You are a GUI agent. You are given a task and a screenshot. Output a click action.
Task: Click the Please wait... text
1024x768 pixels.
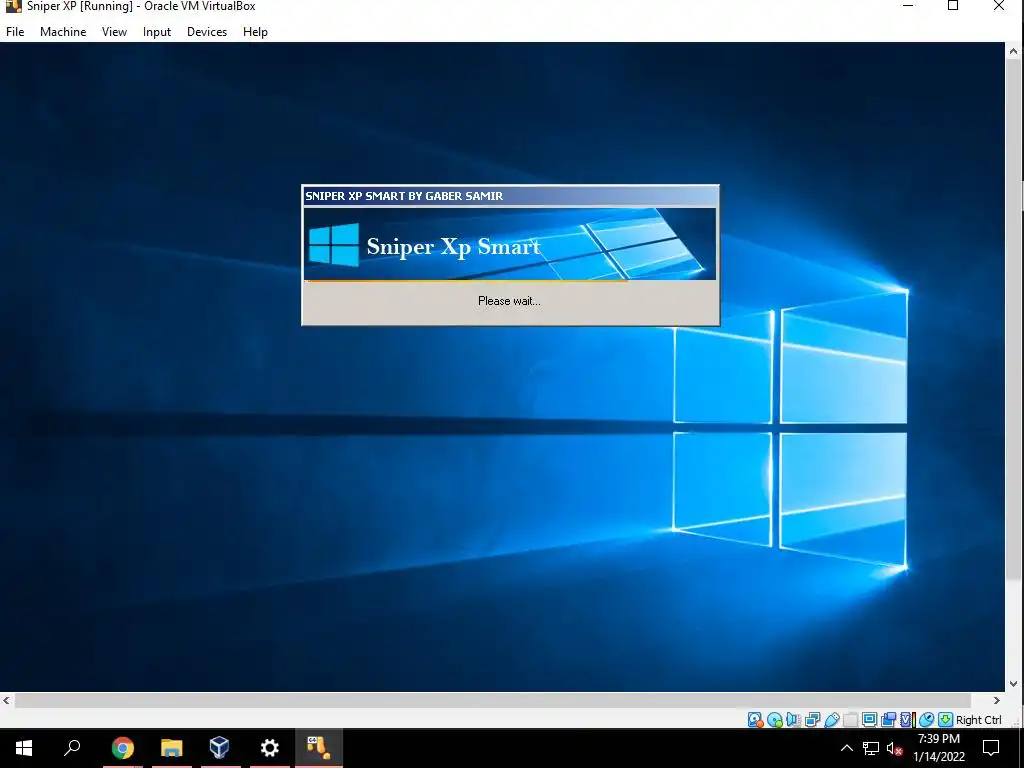point(509,301)
